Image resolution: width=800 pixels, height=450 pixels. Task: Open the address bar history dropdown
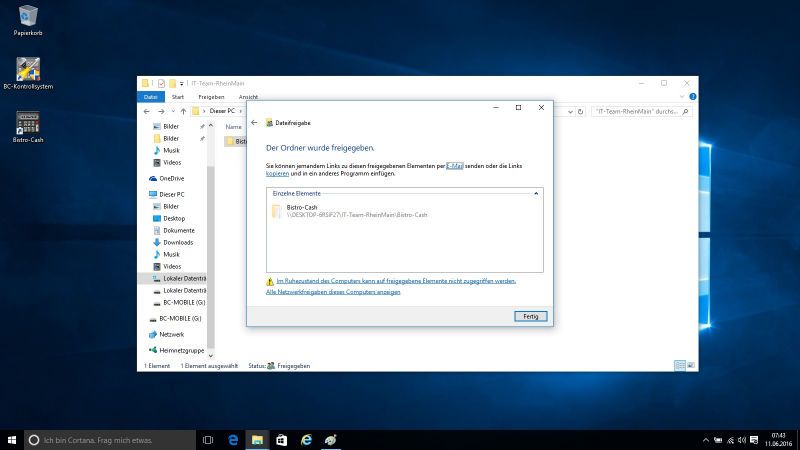tap(570, 111)
